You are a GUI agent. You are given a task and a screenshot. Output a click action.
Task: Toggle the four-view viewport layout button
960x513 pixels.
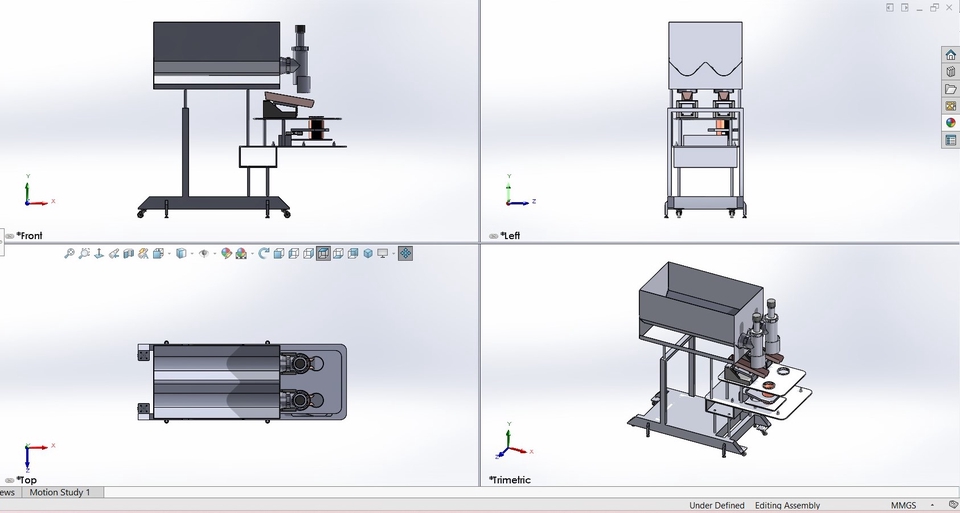405,253
